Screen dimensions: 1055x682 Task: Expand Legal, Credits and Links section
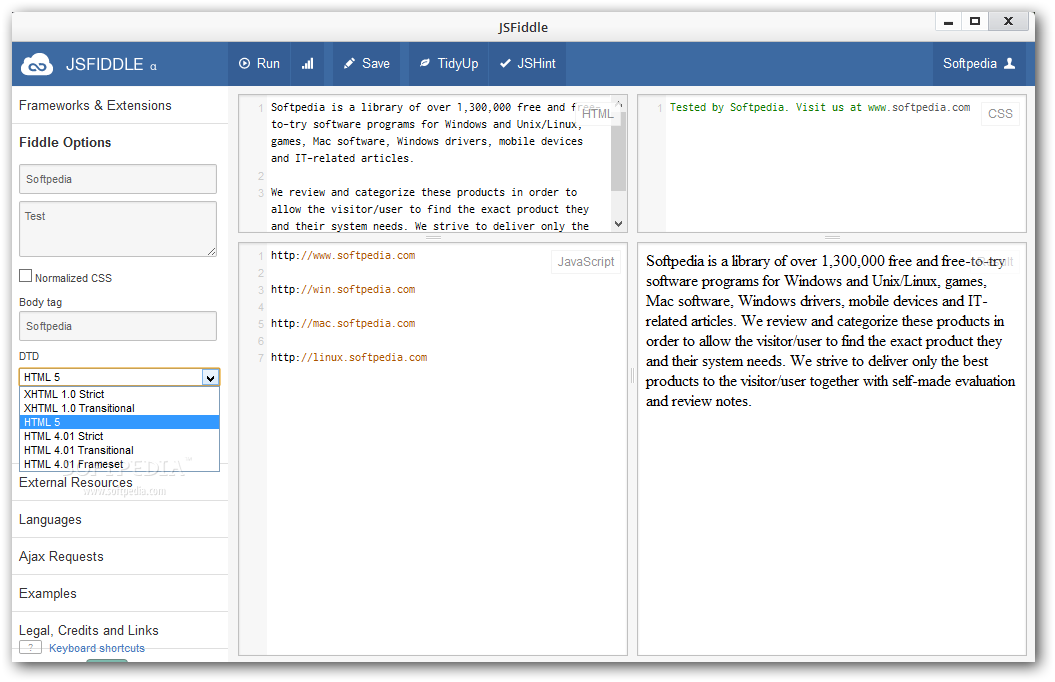point(89,631)
